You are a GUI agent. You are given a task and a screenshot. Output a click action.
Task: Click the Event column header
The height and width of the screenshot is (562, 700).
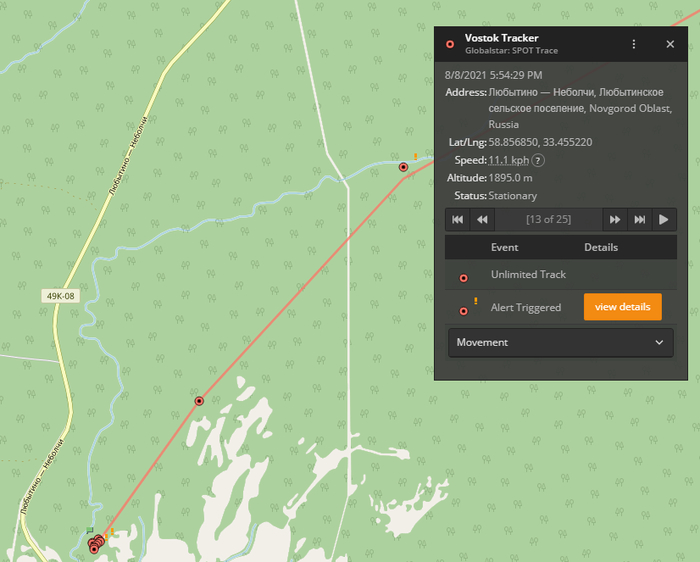pyautogui.click(x=504, y=247)
